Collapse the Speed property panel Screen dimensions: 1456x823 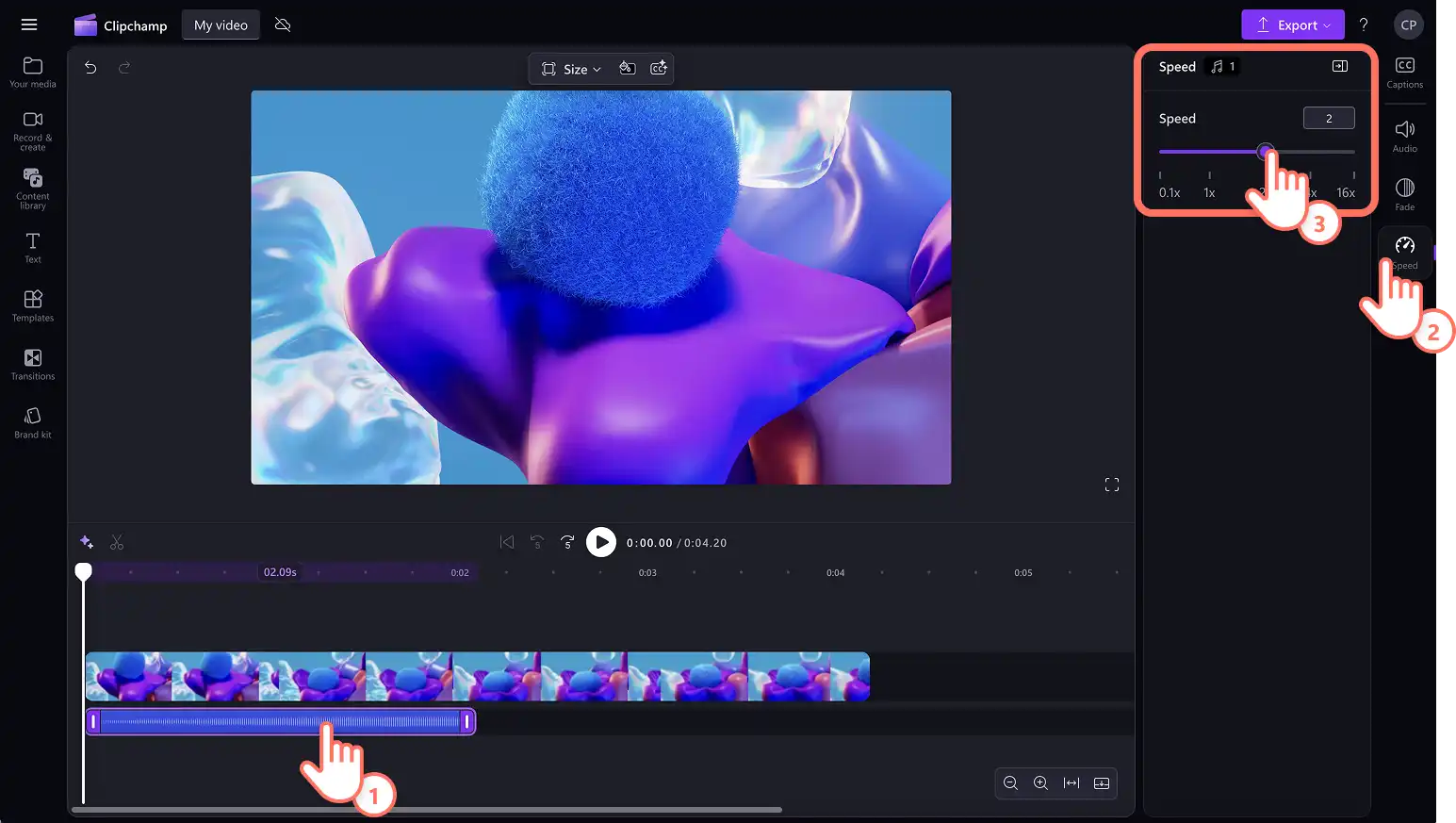(1340, 66)
